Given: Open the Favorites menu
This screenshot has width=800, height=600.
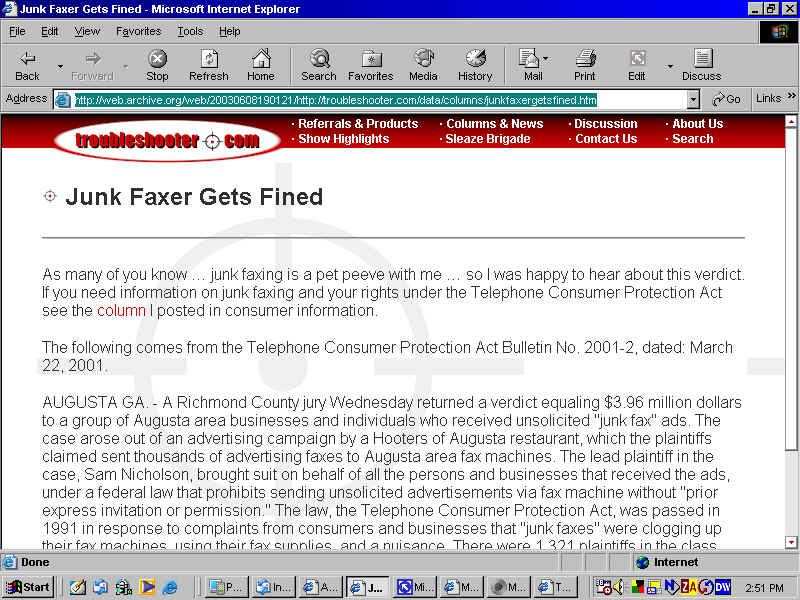Looking at the screenshot, I should click(138, 32).
